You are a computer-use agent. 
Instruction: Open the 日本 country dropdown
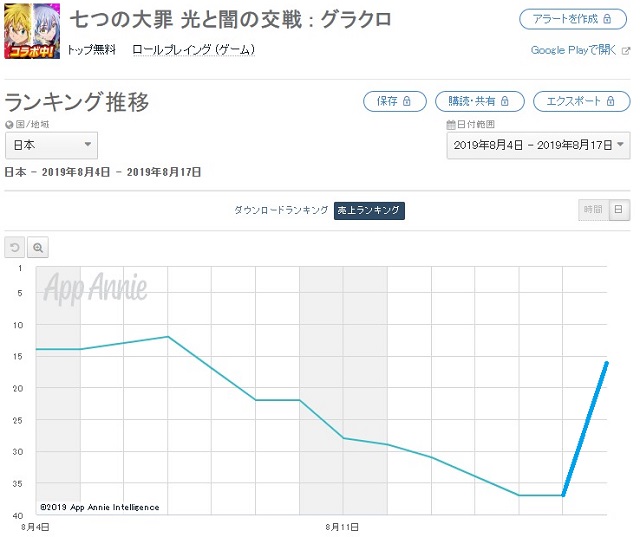click(x=51, y=145)
